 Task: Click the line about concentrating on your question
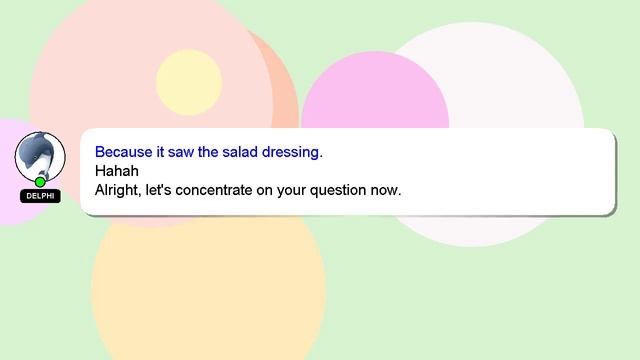click(248, 190)
